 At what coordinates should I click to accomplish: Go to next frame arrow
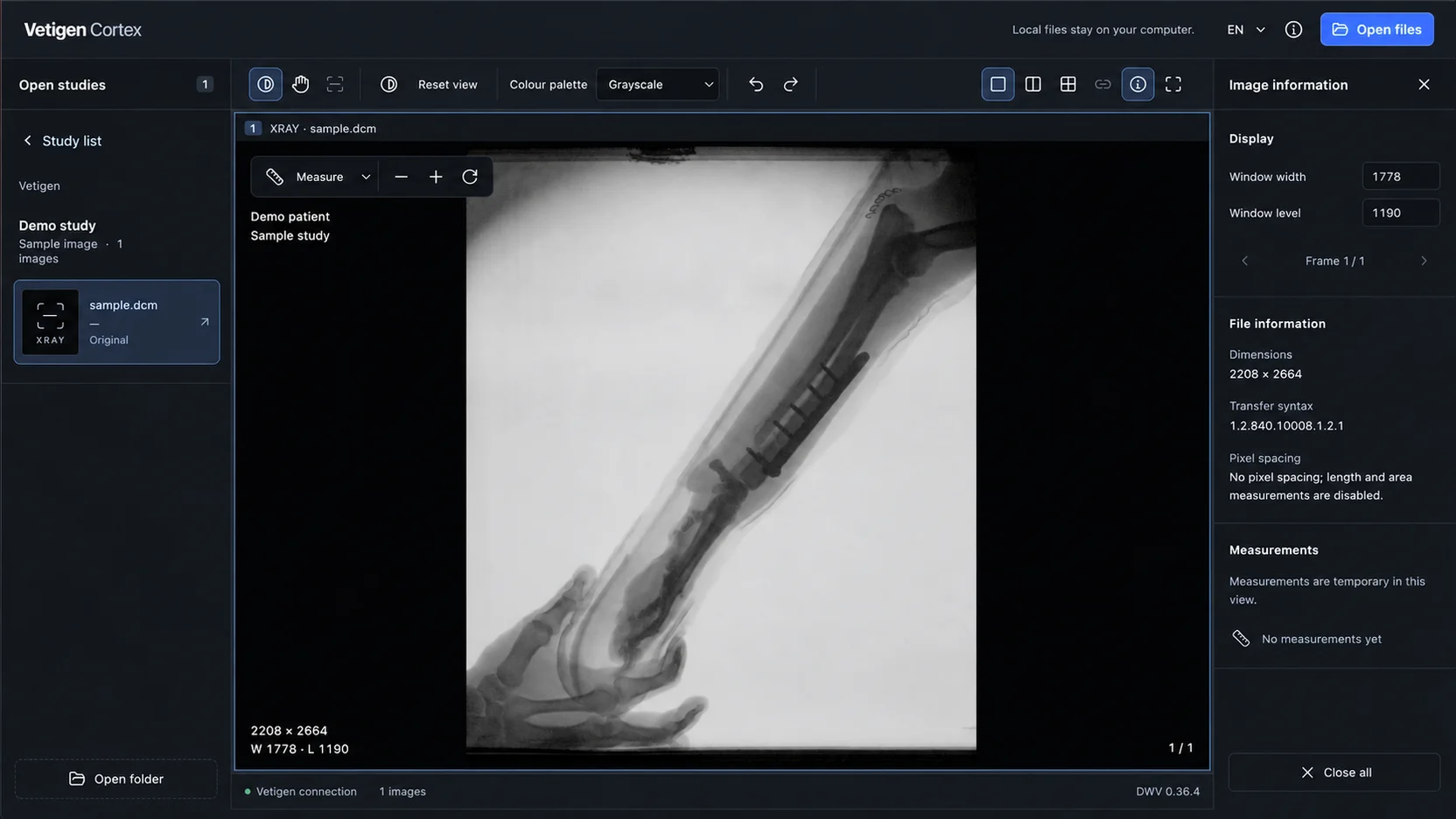pos(1424,261)
